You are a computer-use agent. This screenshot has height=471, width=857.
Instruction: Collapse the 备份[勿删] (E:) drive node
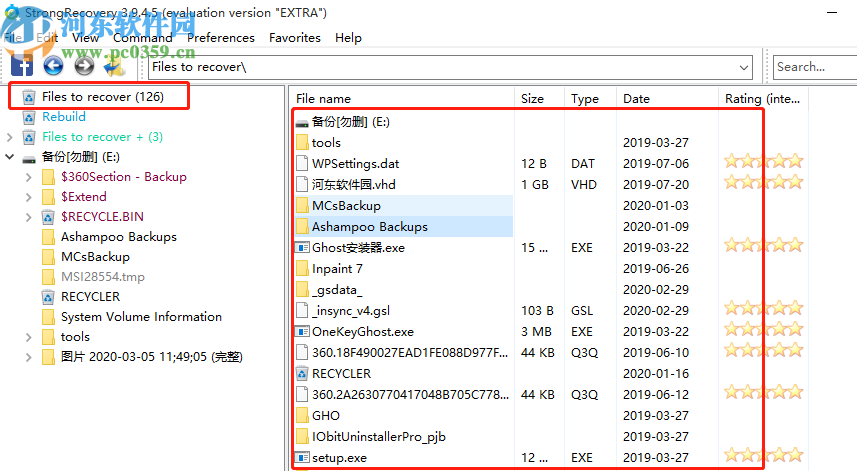(9, 157)
